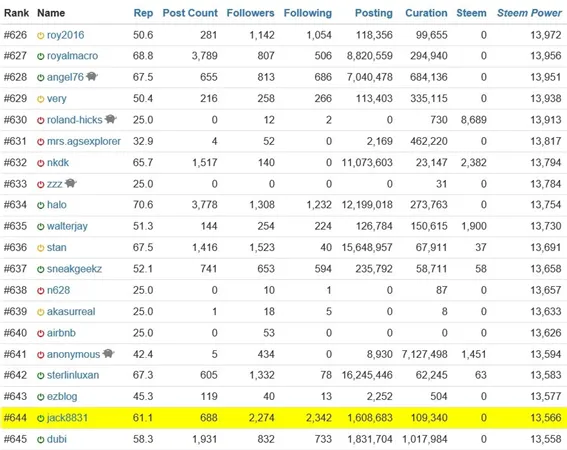Viewport: 567px width, 450px height.
Task: Sort table by Post Count header
Action: point(190,13)
